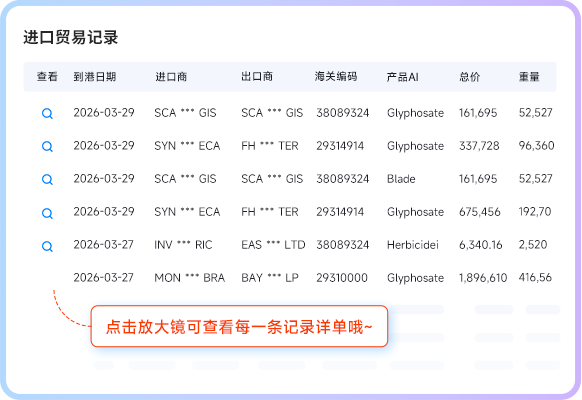Select 161,695 total in Blade row
Image resolution: width=582 pixels, height=400 pixels.
point(478,179)
